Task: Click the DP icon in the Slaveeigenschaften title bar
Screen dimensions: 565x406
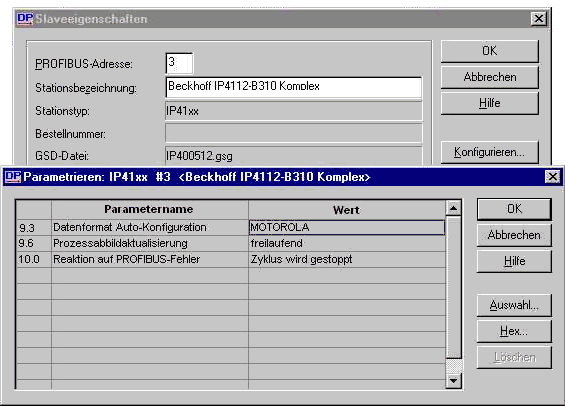Action: (25, 18)
